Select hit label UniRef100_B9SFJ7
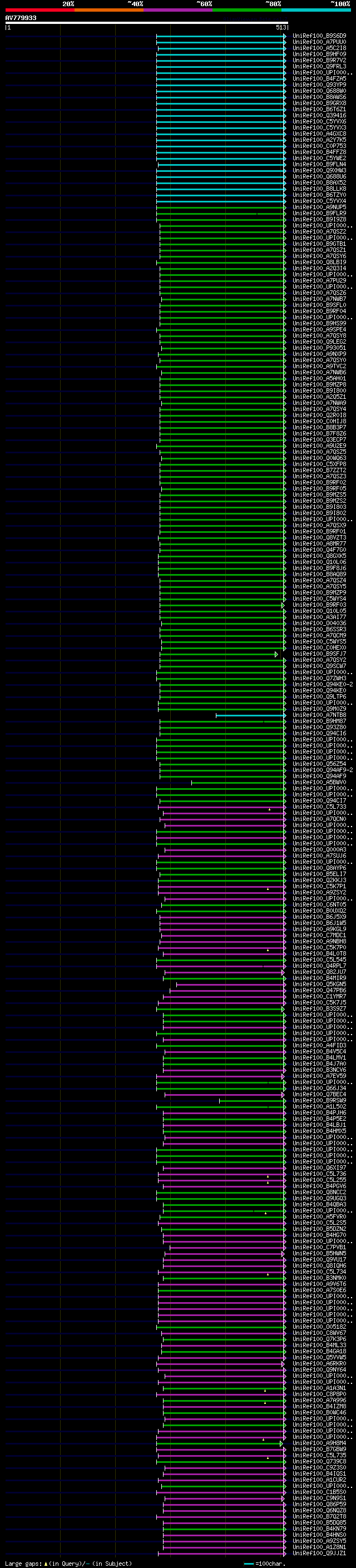 (x=319, y=654)
